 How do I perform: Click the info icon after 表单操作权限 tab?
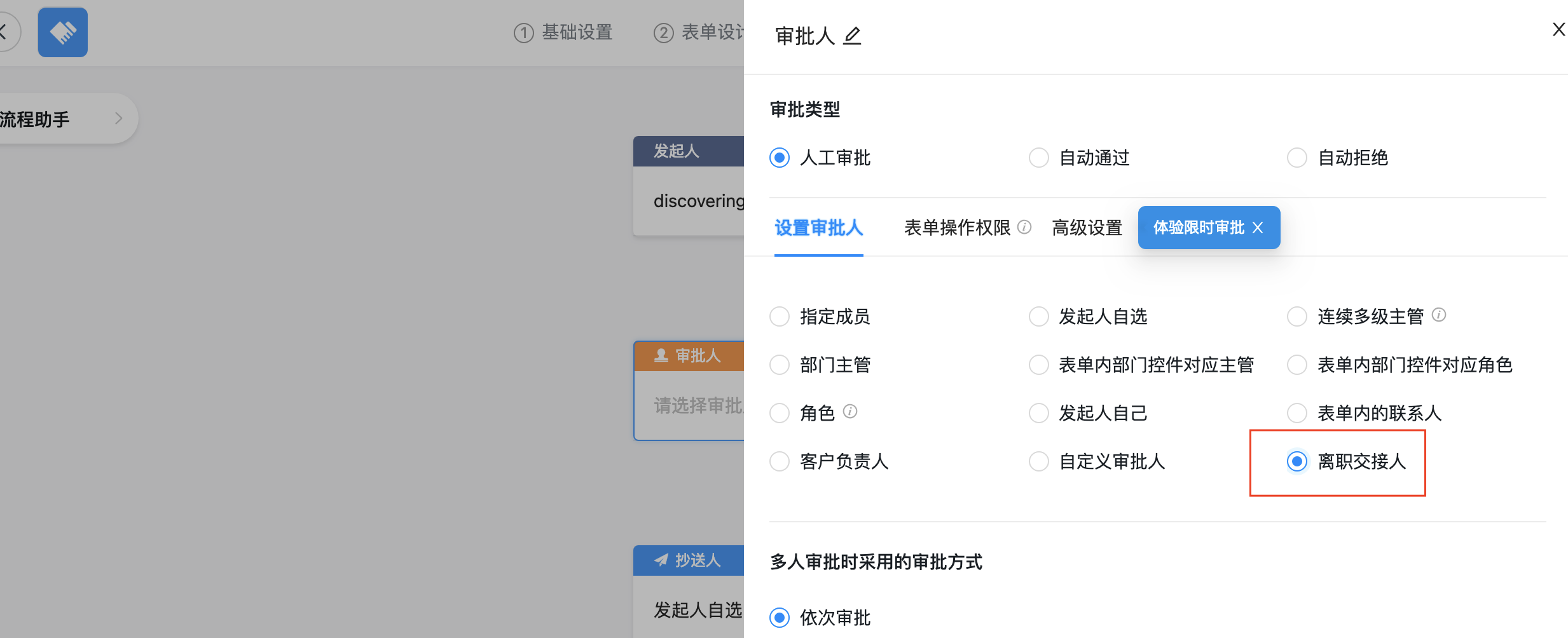coord(1024,227)
